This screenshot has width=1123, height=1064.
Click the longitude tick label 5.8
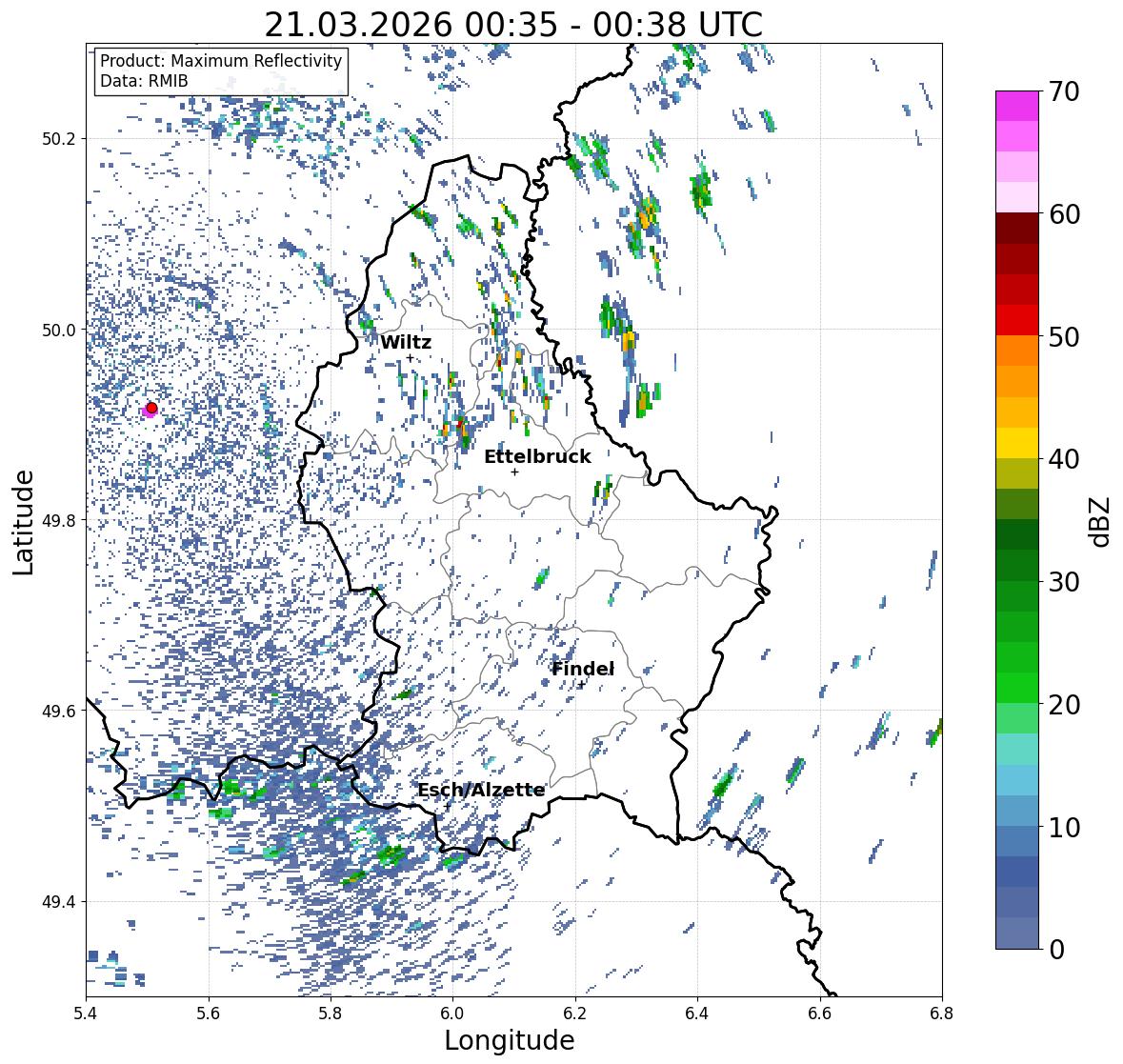[x=331, y=1014]
